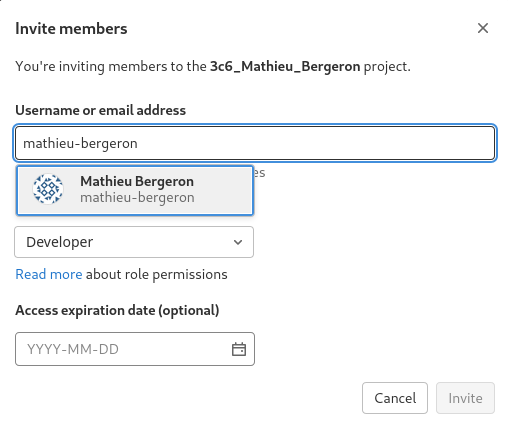508x426 pixels.
Task: Click the bold 3c6_Mathieu_Bergeron project name
Action: pos(285,66)
